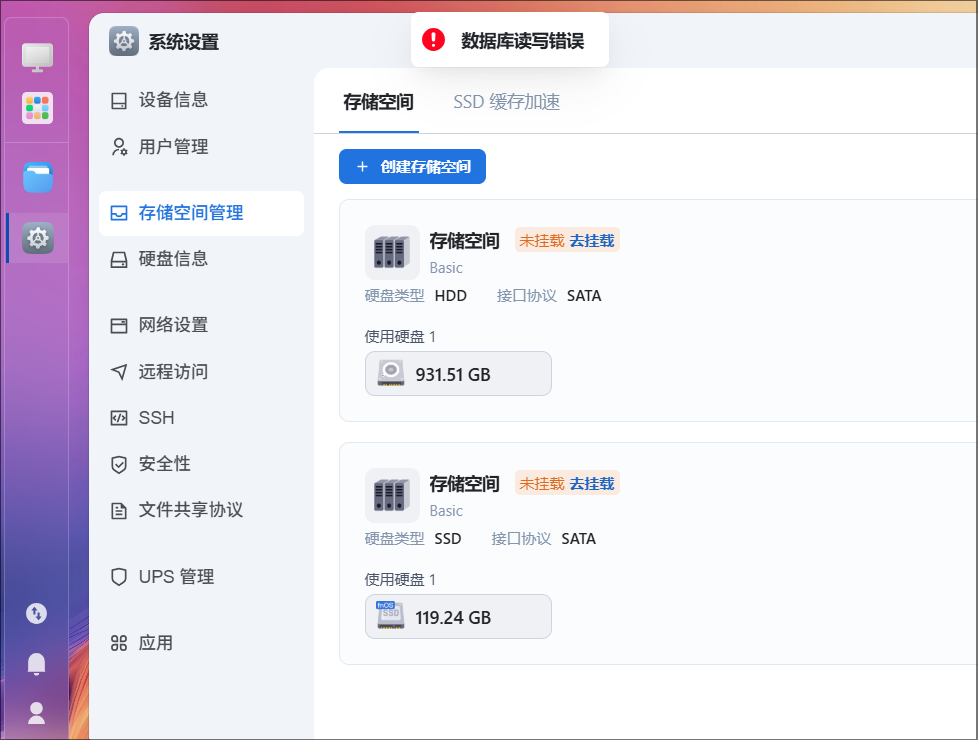Select the 119.24 GB disk card

click(458, 616)
